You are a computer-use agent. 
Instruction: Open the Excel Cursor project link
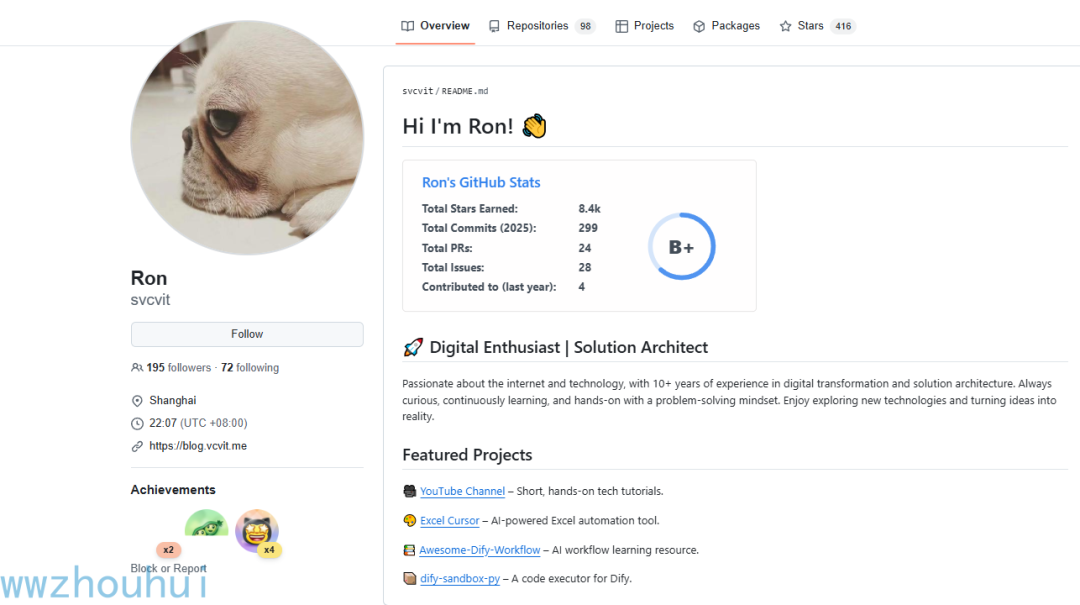tap(449, 521)
